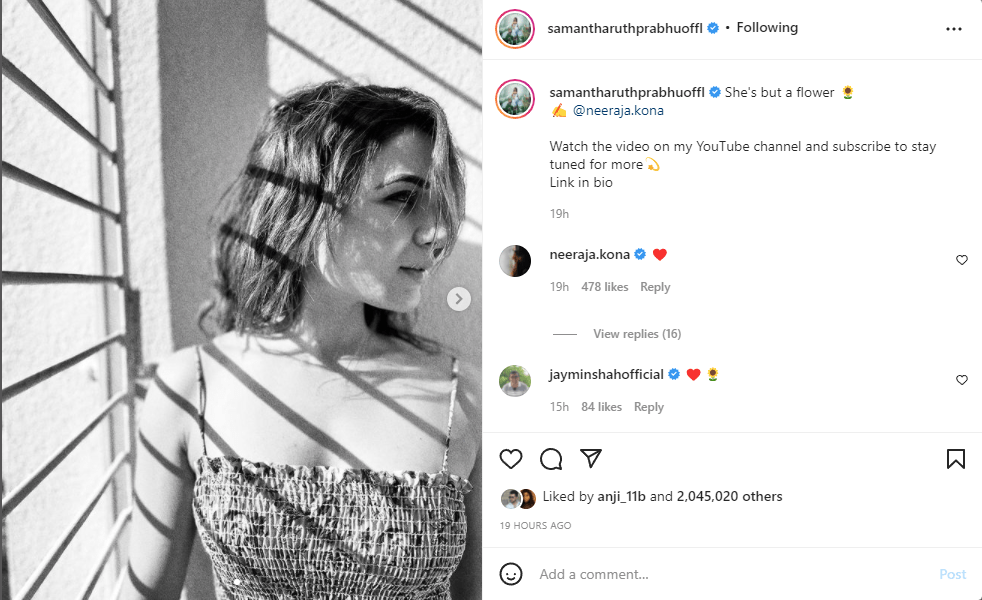Open the three-dot more options menu
The image size is (982, 600).
coord(953,29)
